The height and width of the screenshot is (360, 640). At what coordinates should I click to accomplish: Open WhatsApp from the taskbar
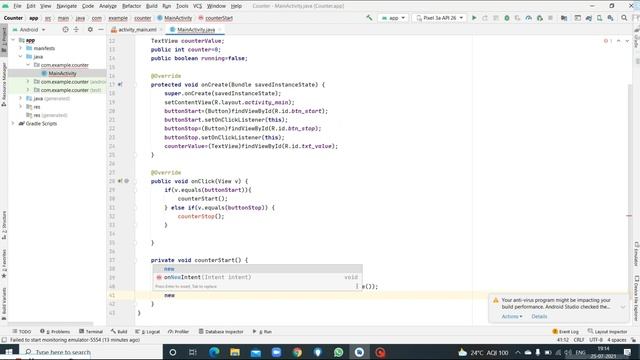pyautogui.click(x=338, y=352)
